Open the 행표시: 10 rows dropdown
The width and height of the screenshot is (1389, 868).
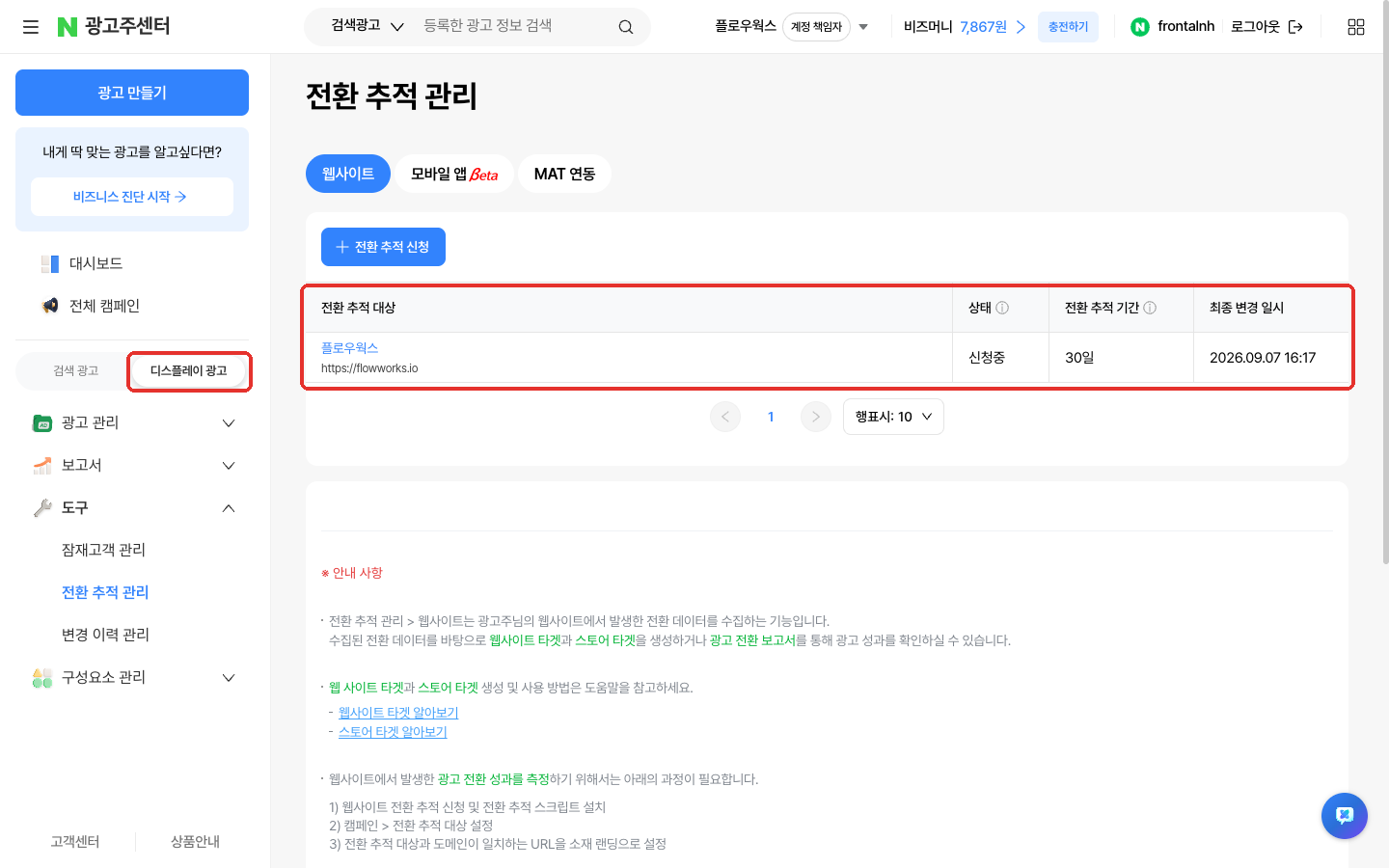point(893,417)
